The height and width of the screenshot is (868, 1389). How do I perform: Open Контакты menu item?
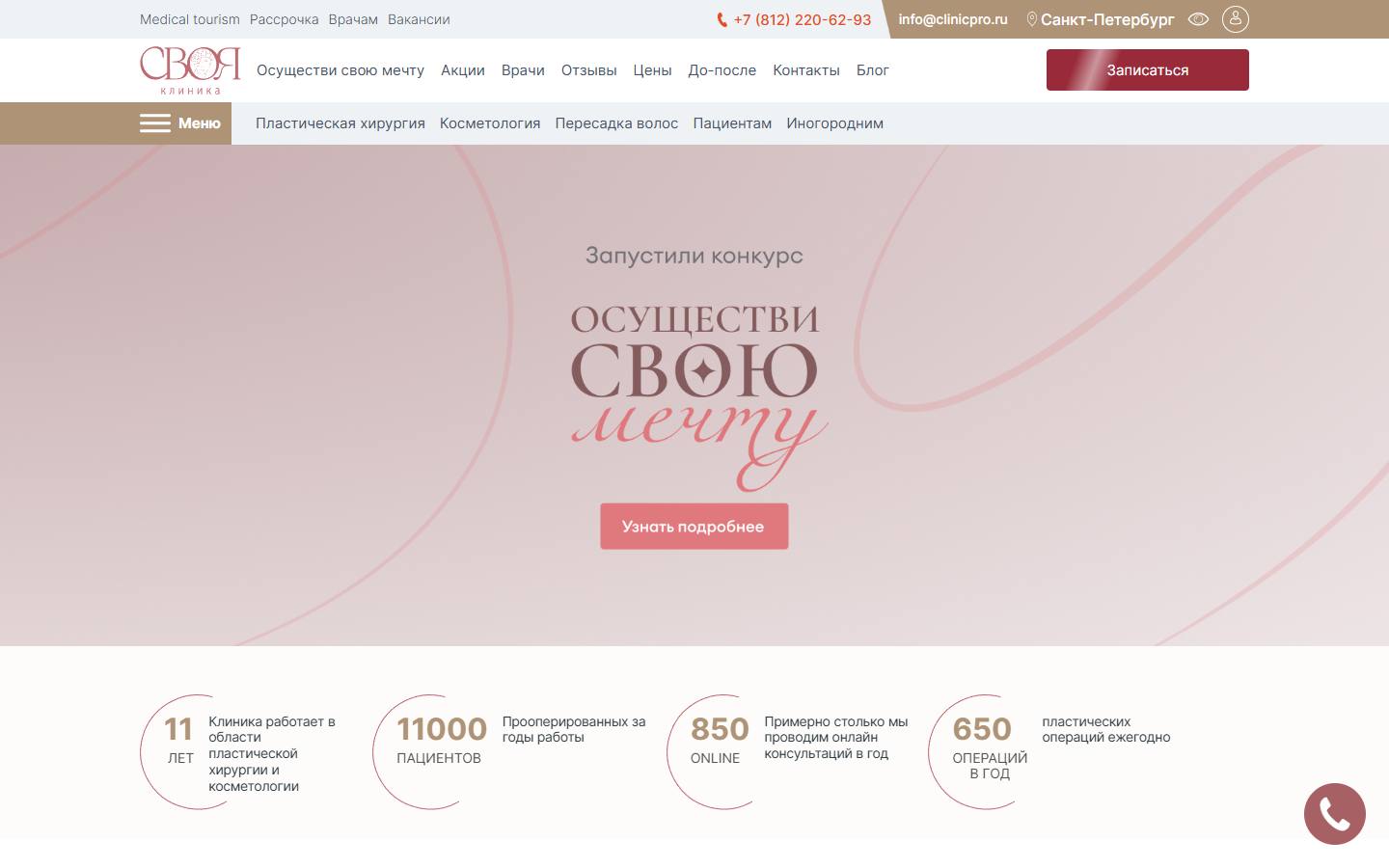click(x=806, y=70)
